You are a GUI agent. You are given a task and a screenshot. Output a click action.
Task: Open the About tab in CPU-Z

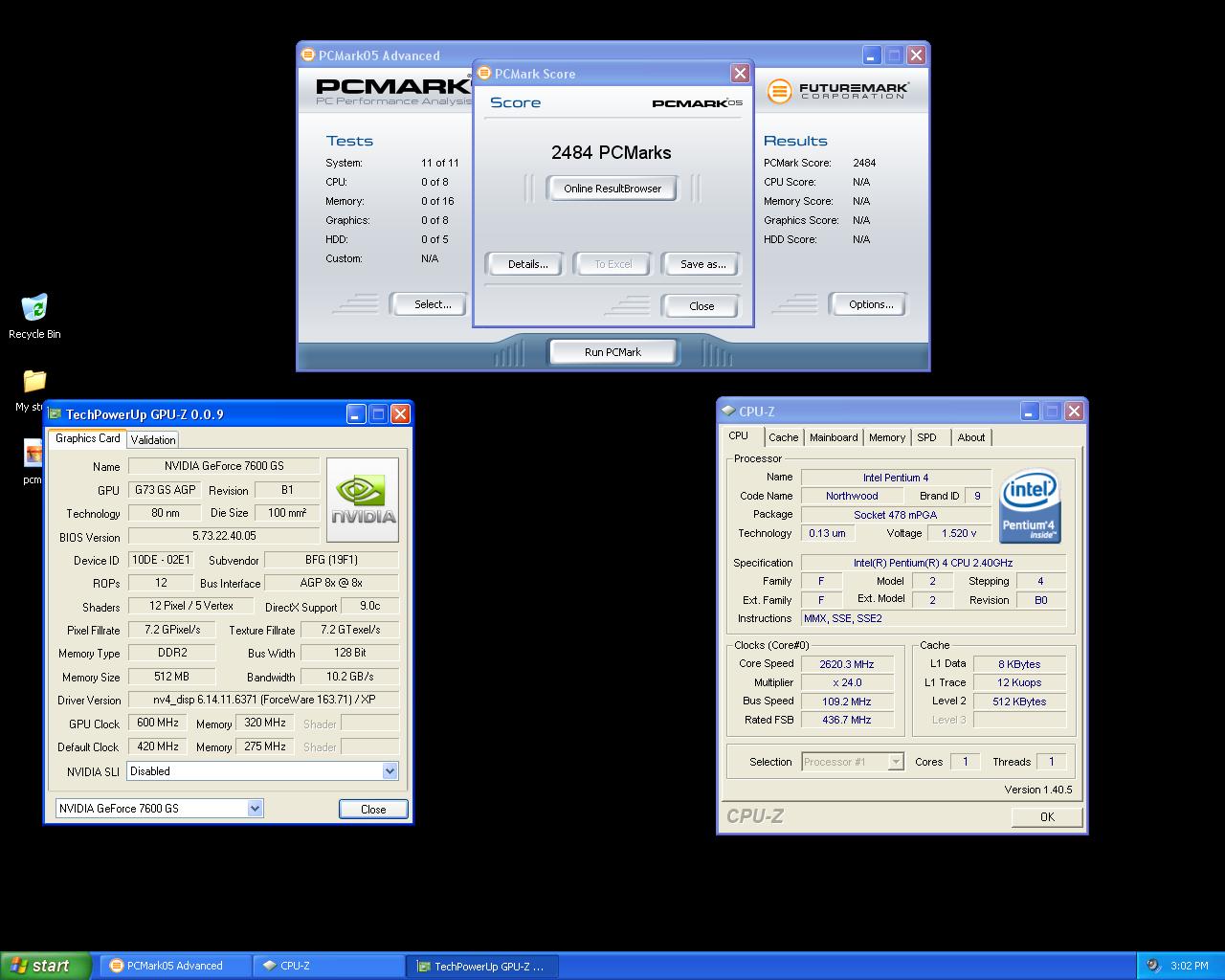coord(971,437)
